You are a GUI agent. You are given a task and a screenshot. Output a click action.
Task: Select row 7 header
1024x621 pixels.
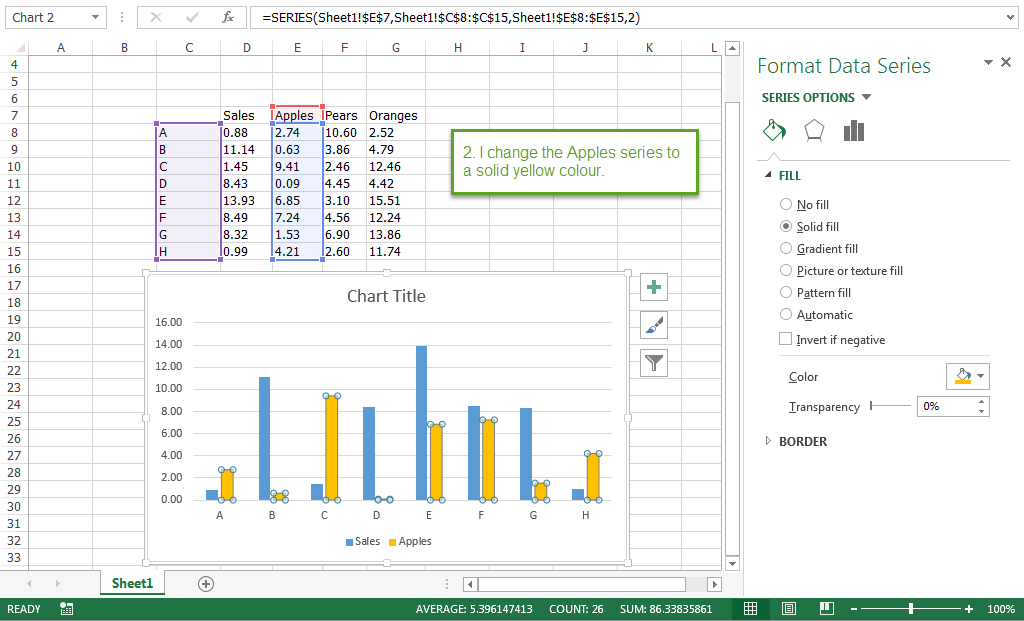pyautogui.click(x=14, y=116)
